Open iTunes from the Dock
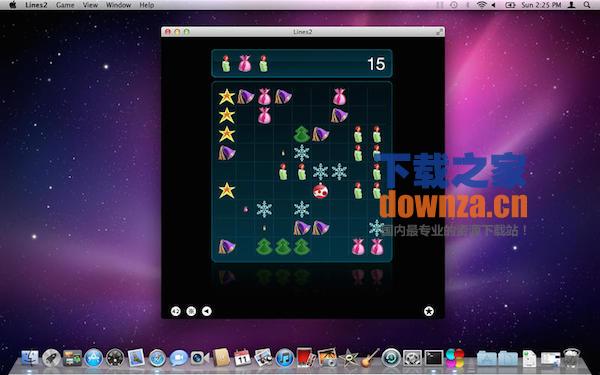 click(x=284, y=358)
